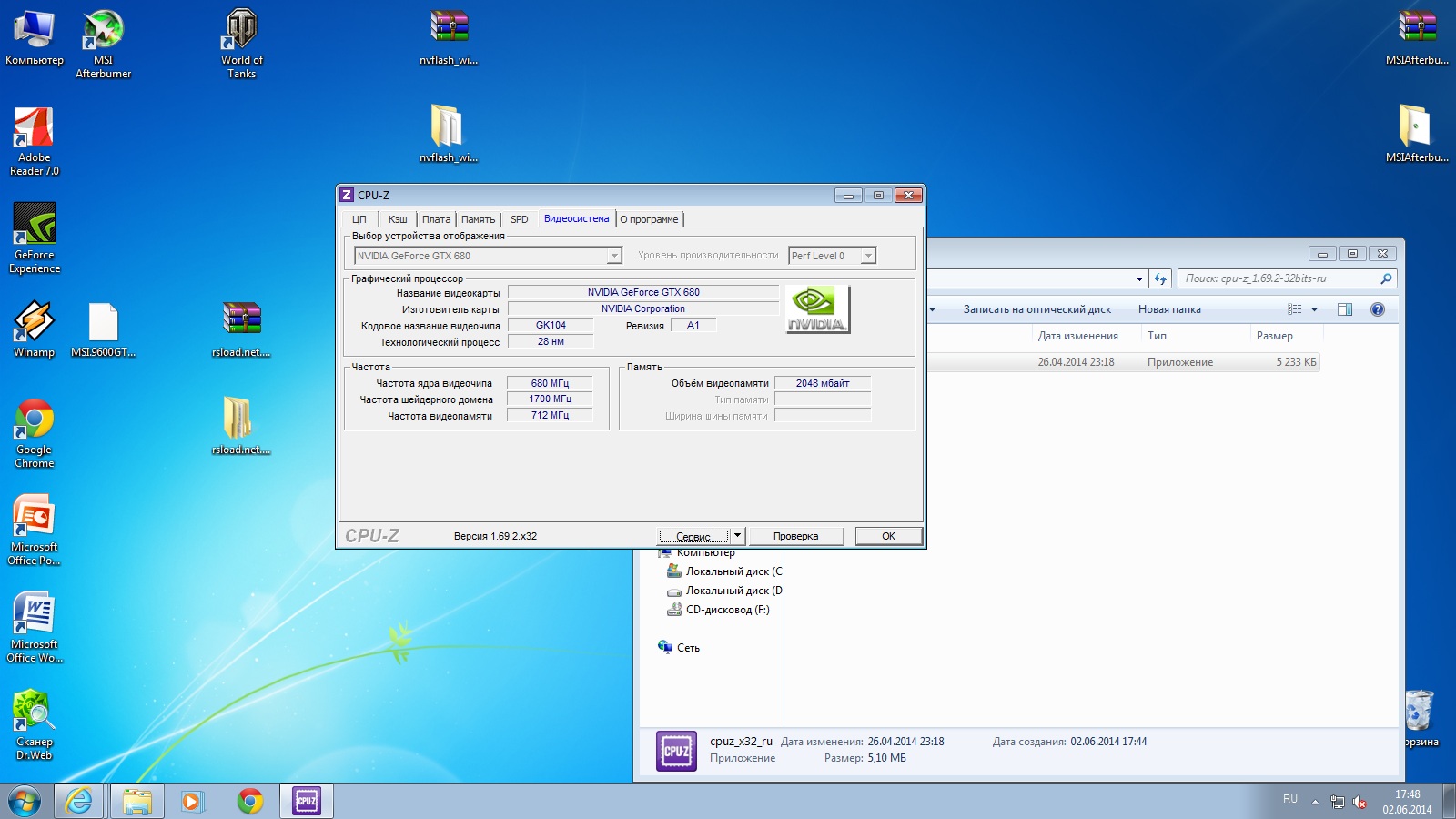This screenshot has width=1456, height=819.
Task: Open the view options dropdown arrow
Action: pyautogui.click(x=1314, y=309)
